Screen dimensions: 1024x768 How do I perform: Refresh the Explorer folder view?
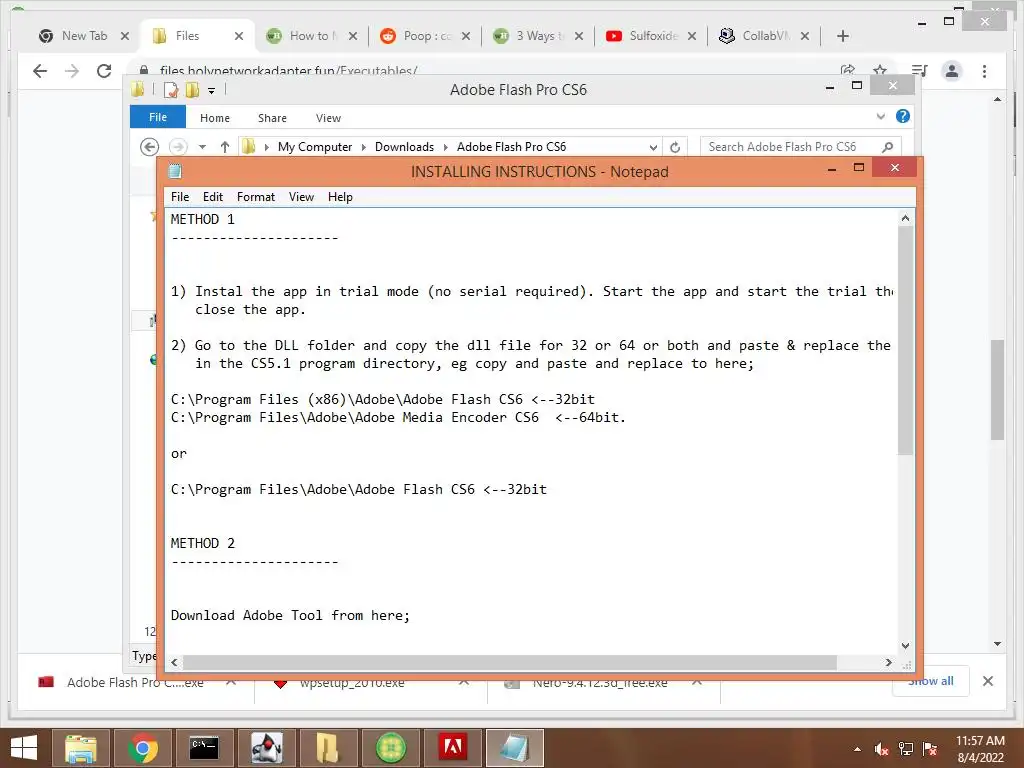pyautogui.click(x=675, y=148)
